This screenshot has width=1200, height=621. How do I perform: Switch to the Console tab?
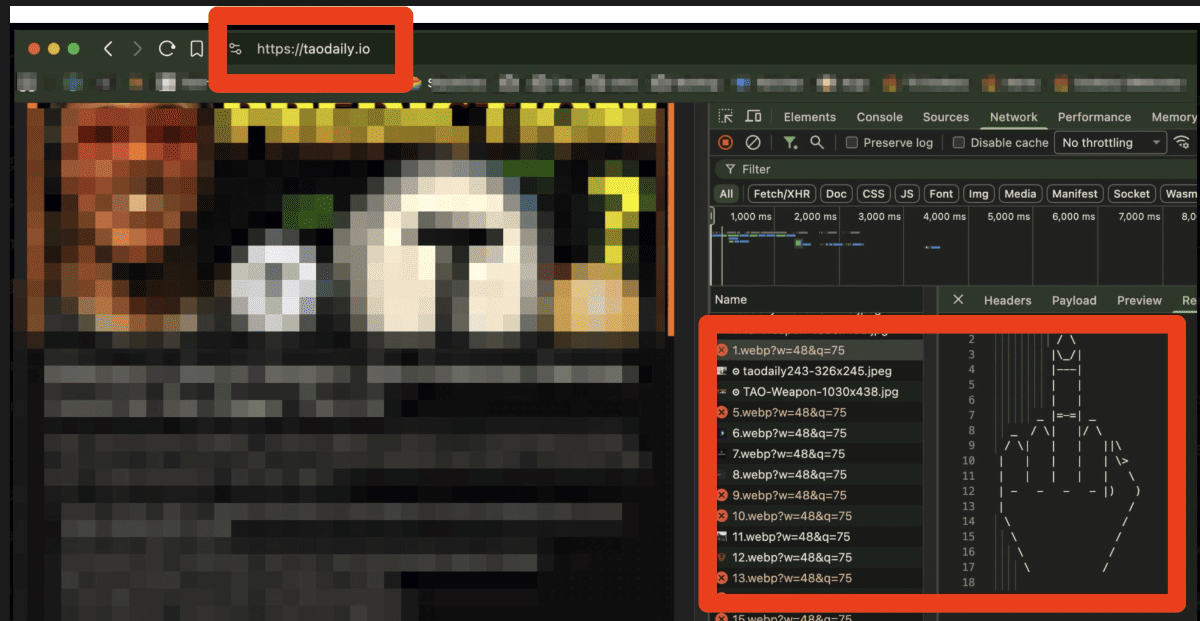879,117
